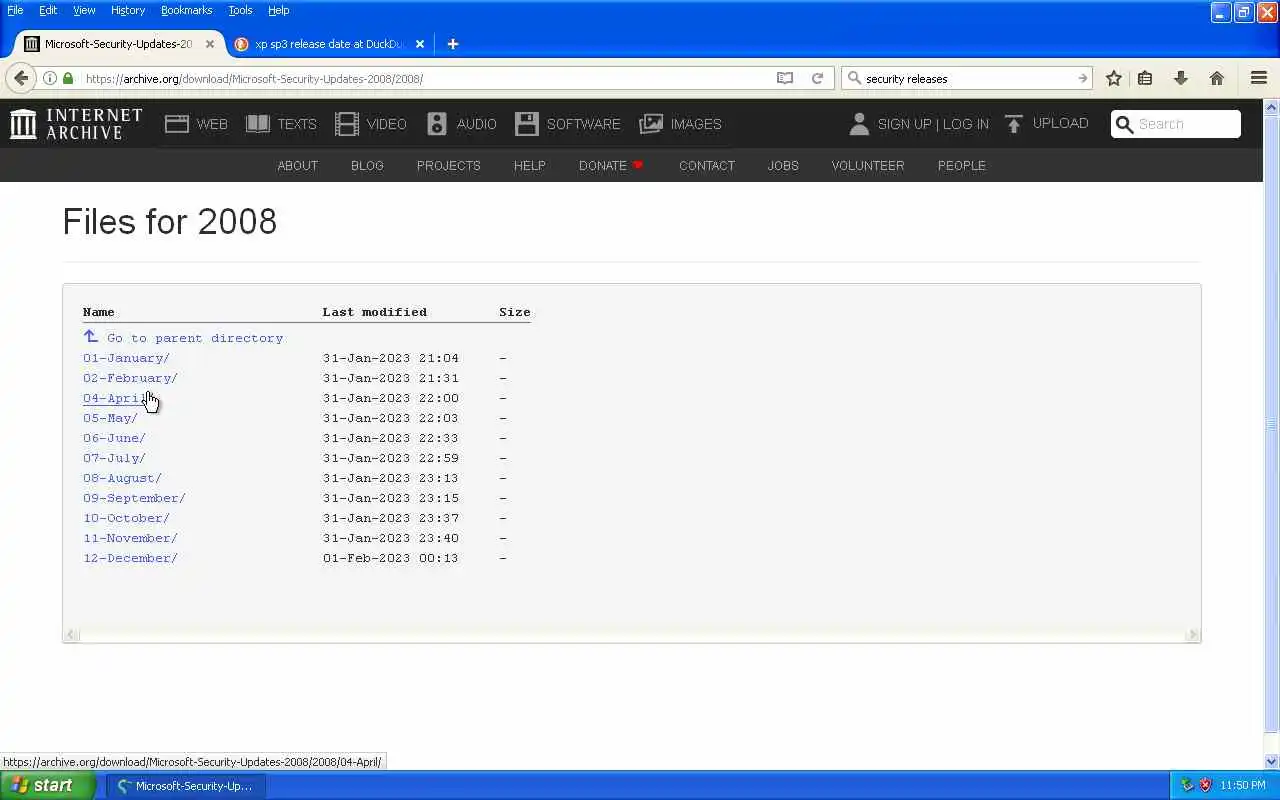Click SIGN UP | LOG IN
Image resolution: width=1280 pixels, height=800 pixels.
pyautogui.click(x=933, y=124)
